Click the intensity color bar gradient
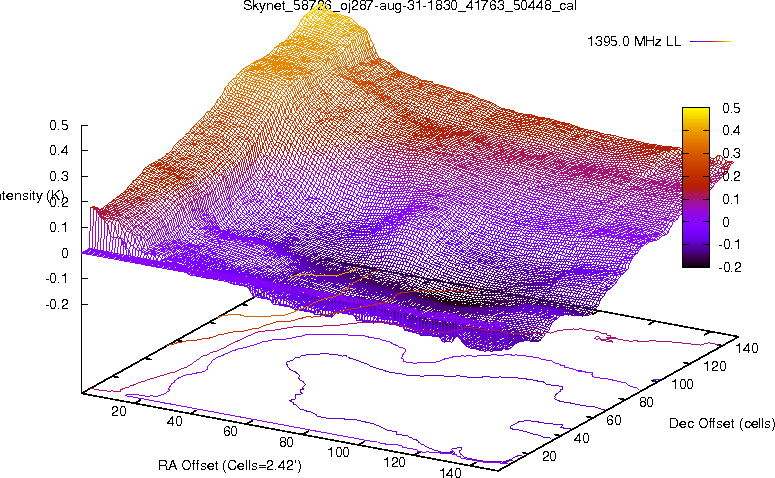This screenshot has width=775, height=478. [x=695, y=187]
